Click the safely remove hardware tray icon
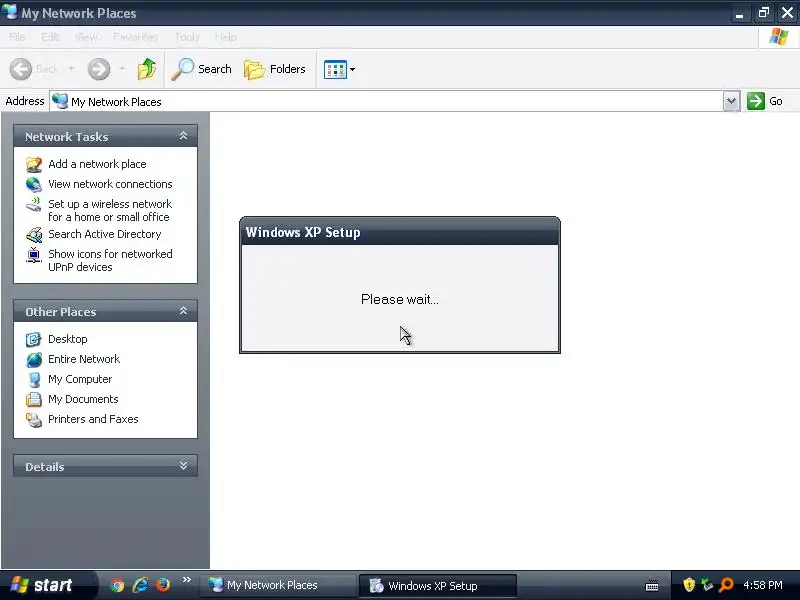 pos(707,585)
